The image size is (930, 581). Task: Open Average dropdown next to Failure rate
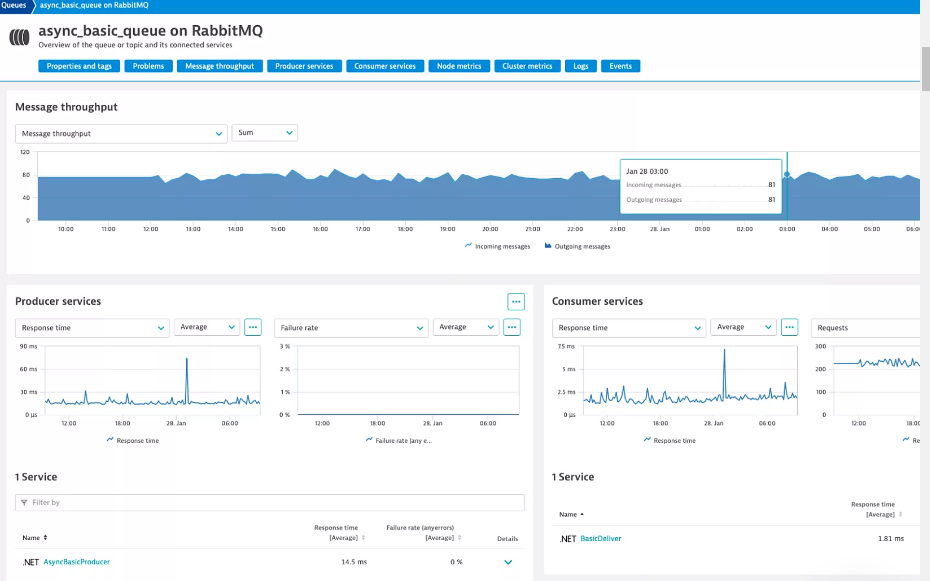click(x=466, y=327)
